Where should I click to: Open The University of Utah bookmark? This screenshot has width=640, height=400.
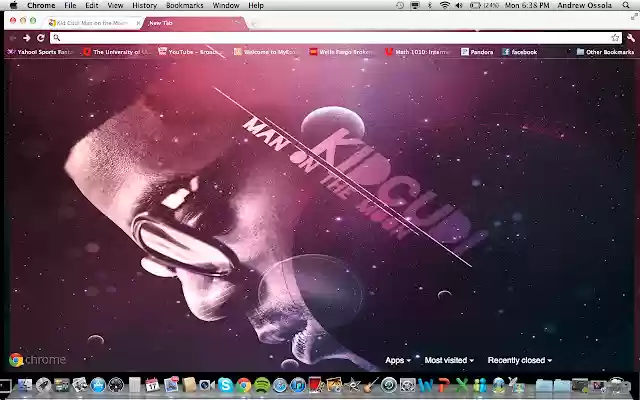coord(118,52)
